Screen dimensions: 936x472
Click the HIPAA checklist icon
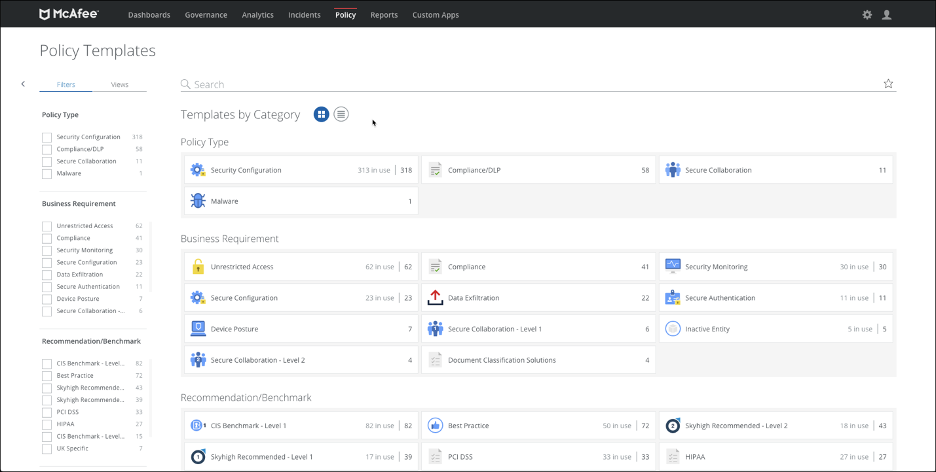click(x=673, y=456)
